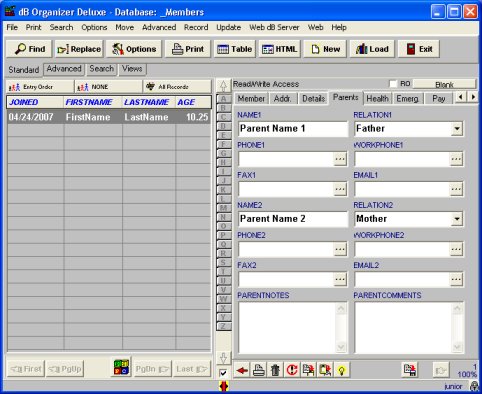Click the yellow light bulb icon

coord(342,370)
